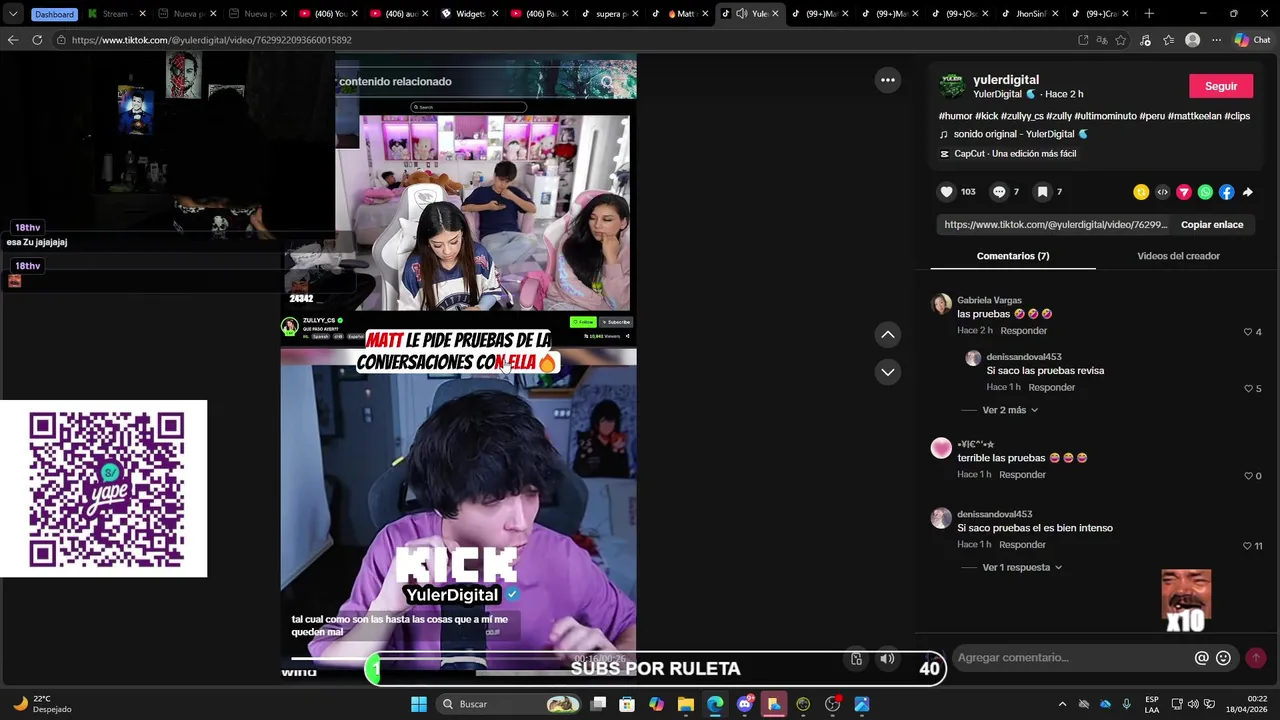Image resolution: width=1280 pixels, height=720 pixels.
Task: Open the browser favorites list icon
Action: 1168,40
